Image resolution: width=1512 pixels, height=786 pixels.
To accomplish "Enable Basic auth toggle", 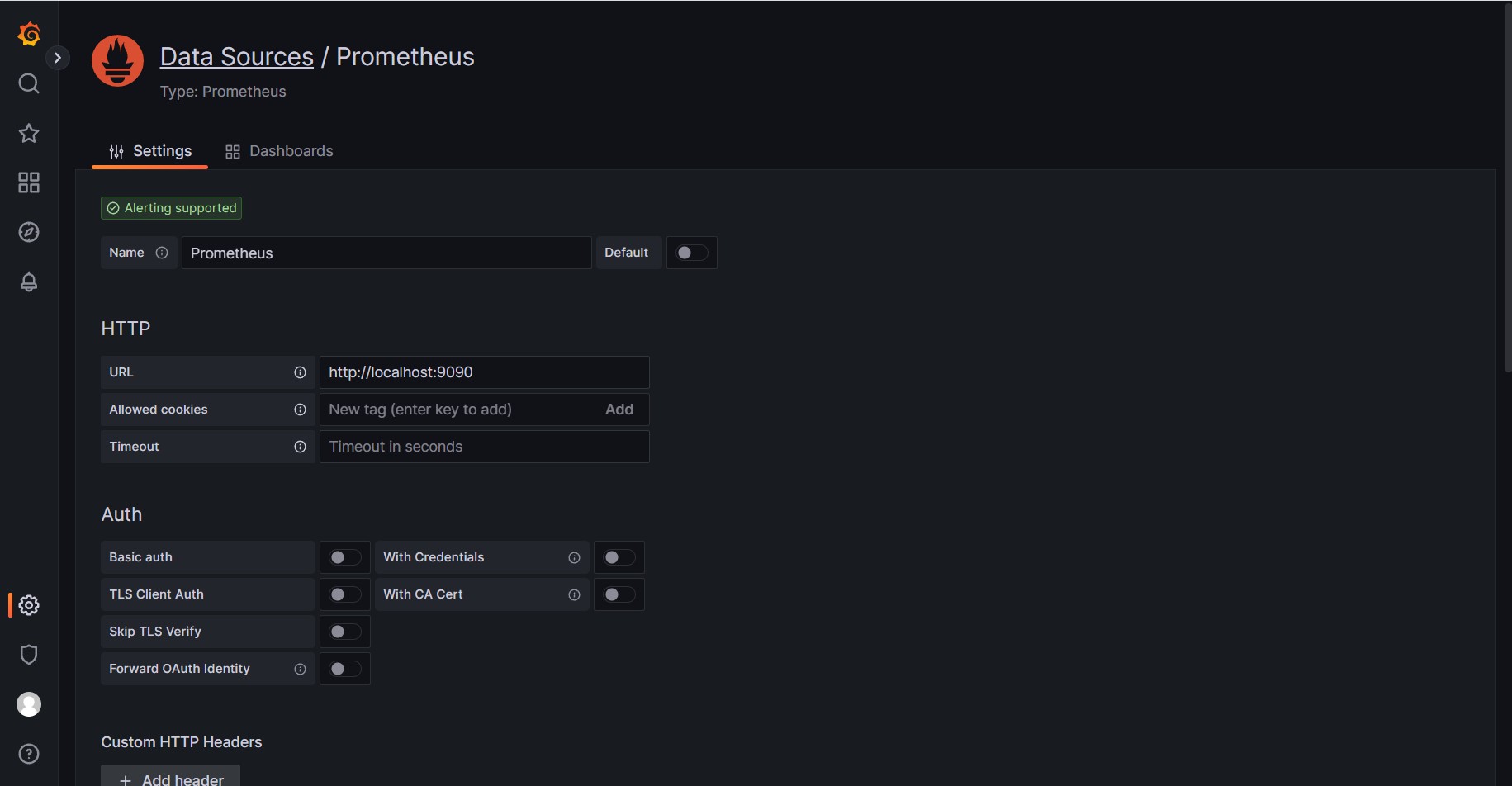I will point(344,557).
